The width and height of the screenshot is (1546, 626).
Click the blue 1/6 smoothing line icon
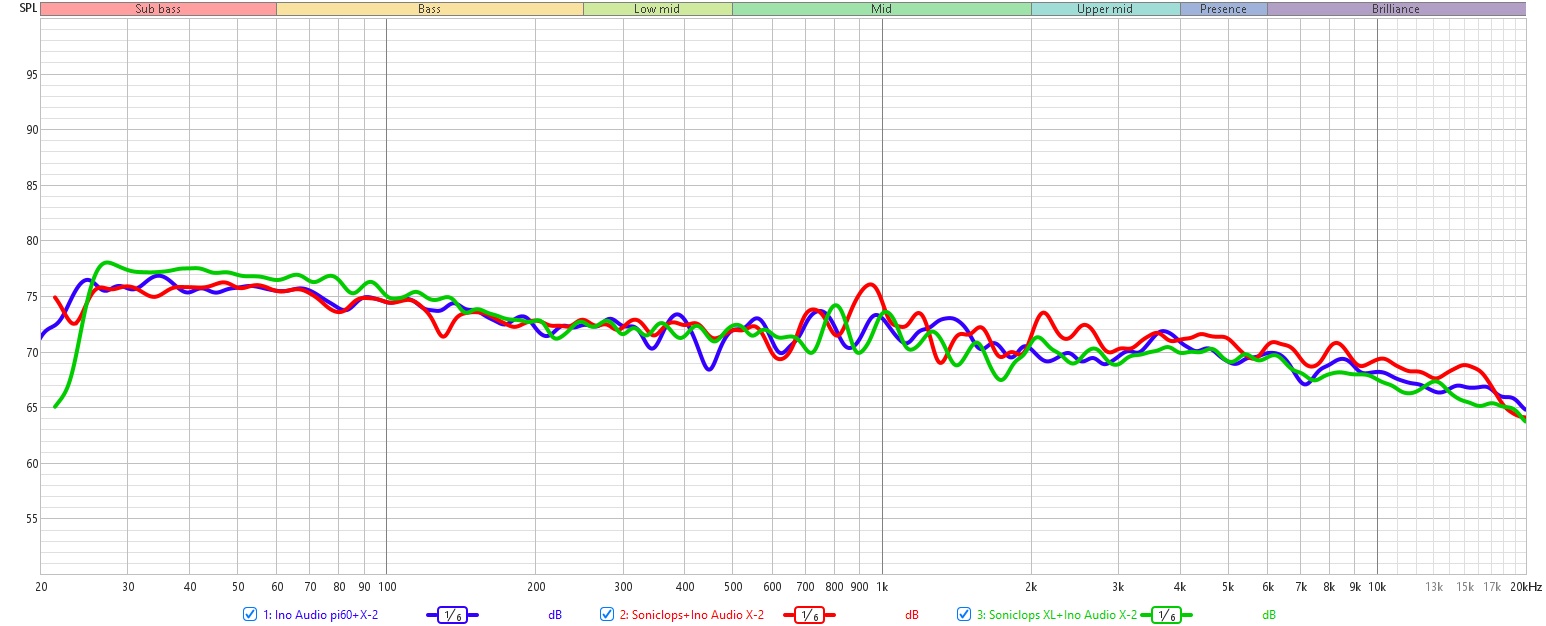click(x=452, y=615)
